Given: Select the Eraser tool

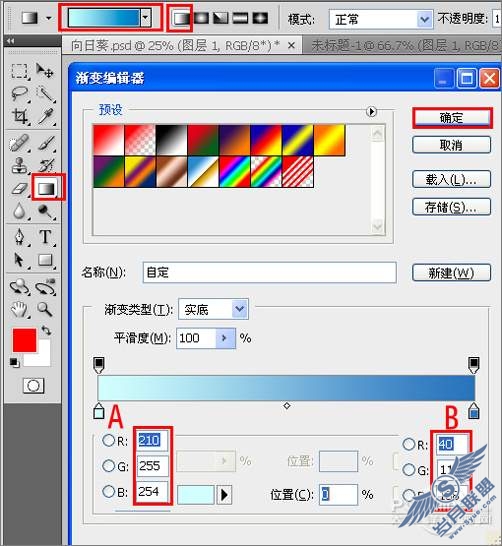Looking at the screenshot, I should [x=19, y=188].
